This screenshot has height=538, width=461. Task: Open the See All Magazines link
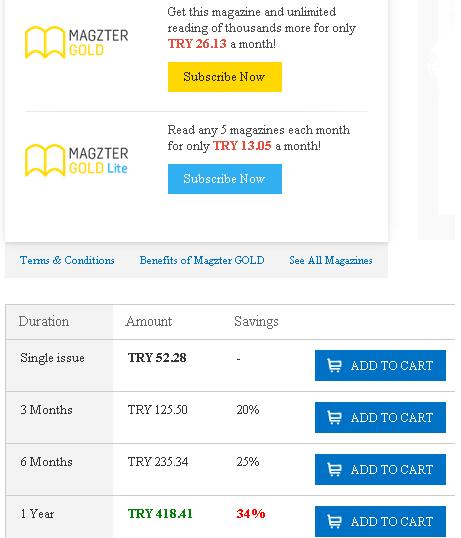coord(331,260)
